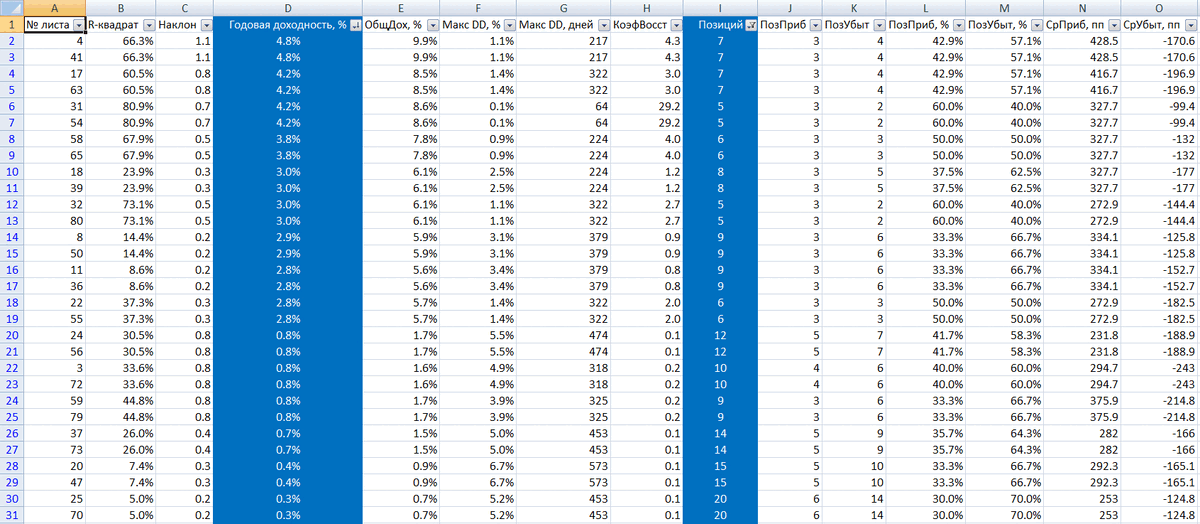Open the ПозУбыт, % filter dropdown
The image size is (1200, 524).
click(1038, 24)
